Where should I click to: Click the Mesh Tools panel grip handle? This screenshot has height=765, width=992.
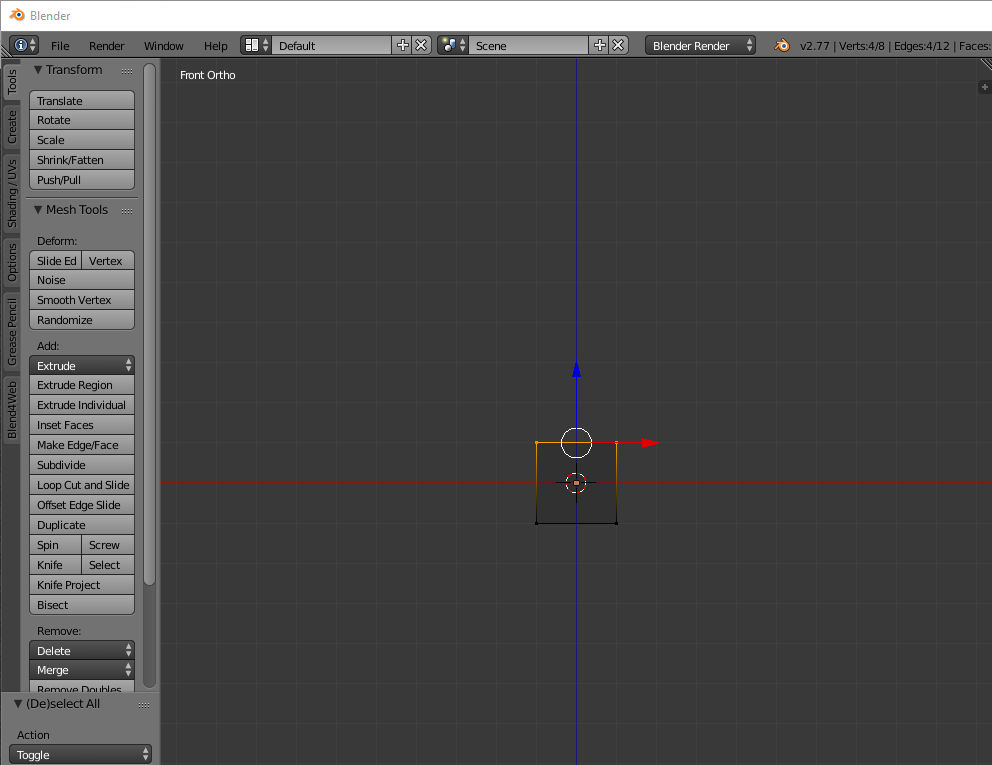[x=127, y=211]
